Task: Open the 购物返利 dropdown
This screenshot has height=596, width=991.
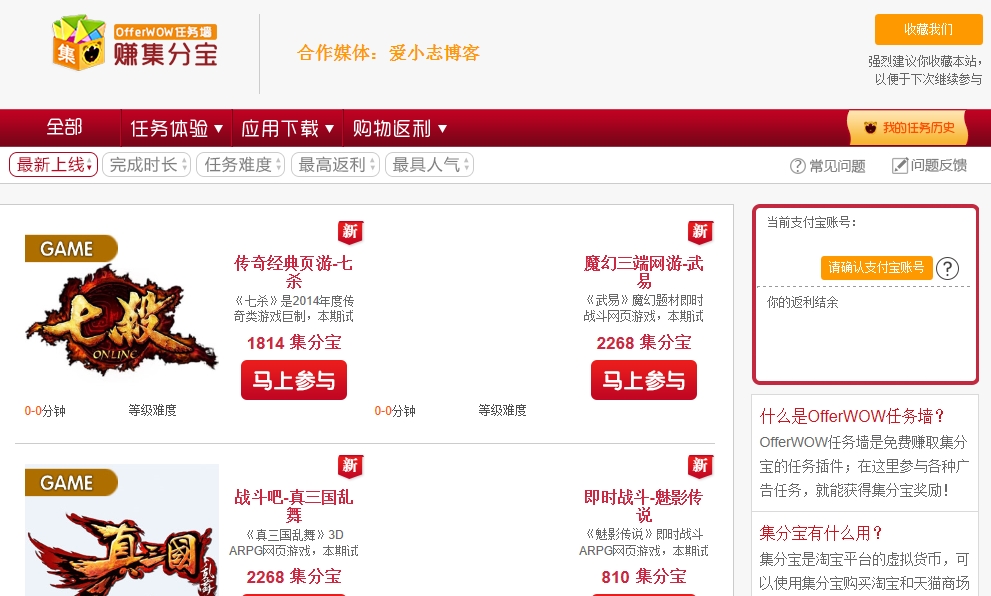Action: point(399,128)
